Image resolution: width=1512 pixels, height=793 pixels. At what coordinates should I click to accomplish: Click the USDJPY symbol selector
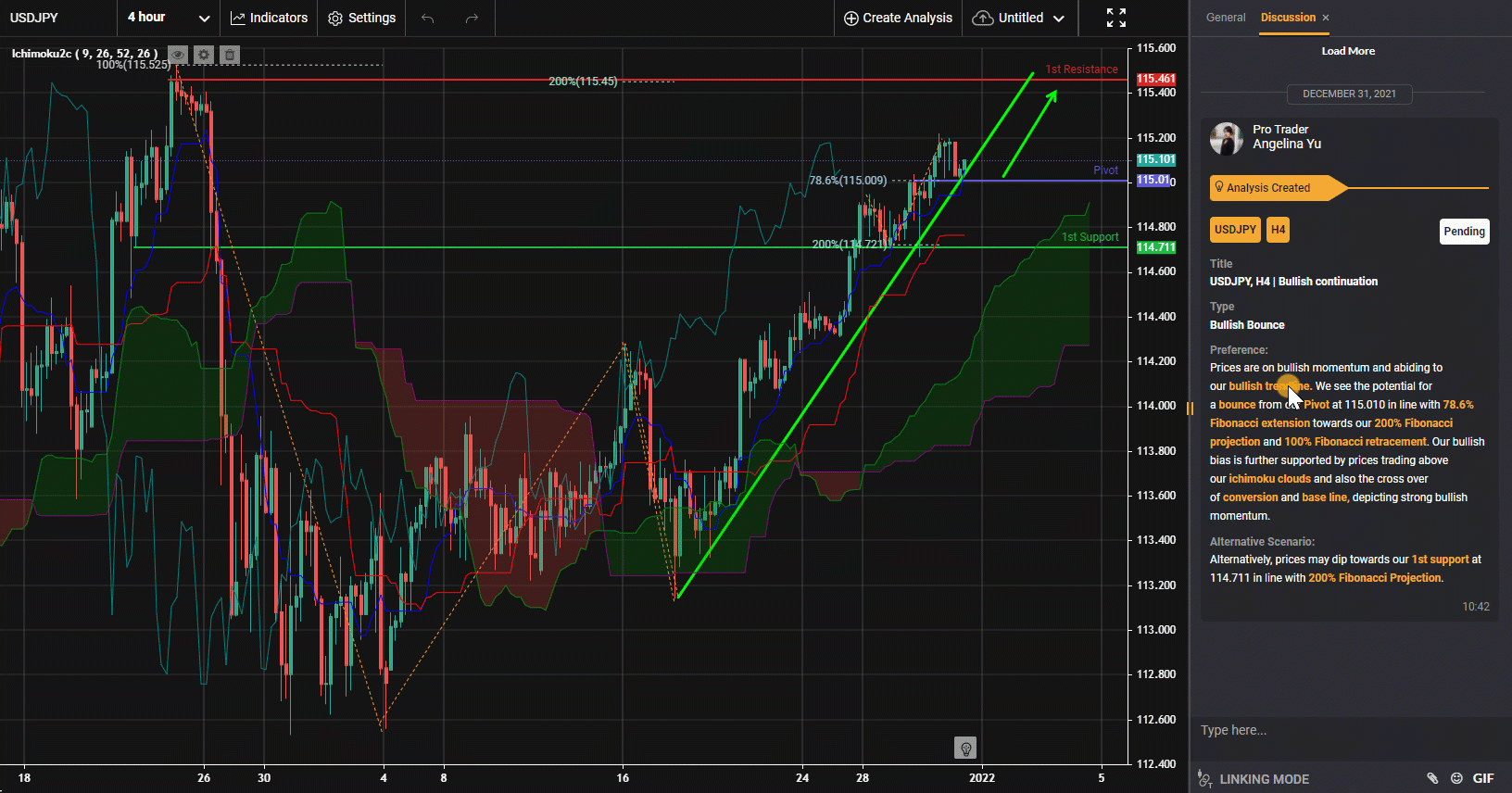[x=34, y=18]
